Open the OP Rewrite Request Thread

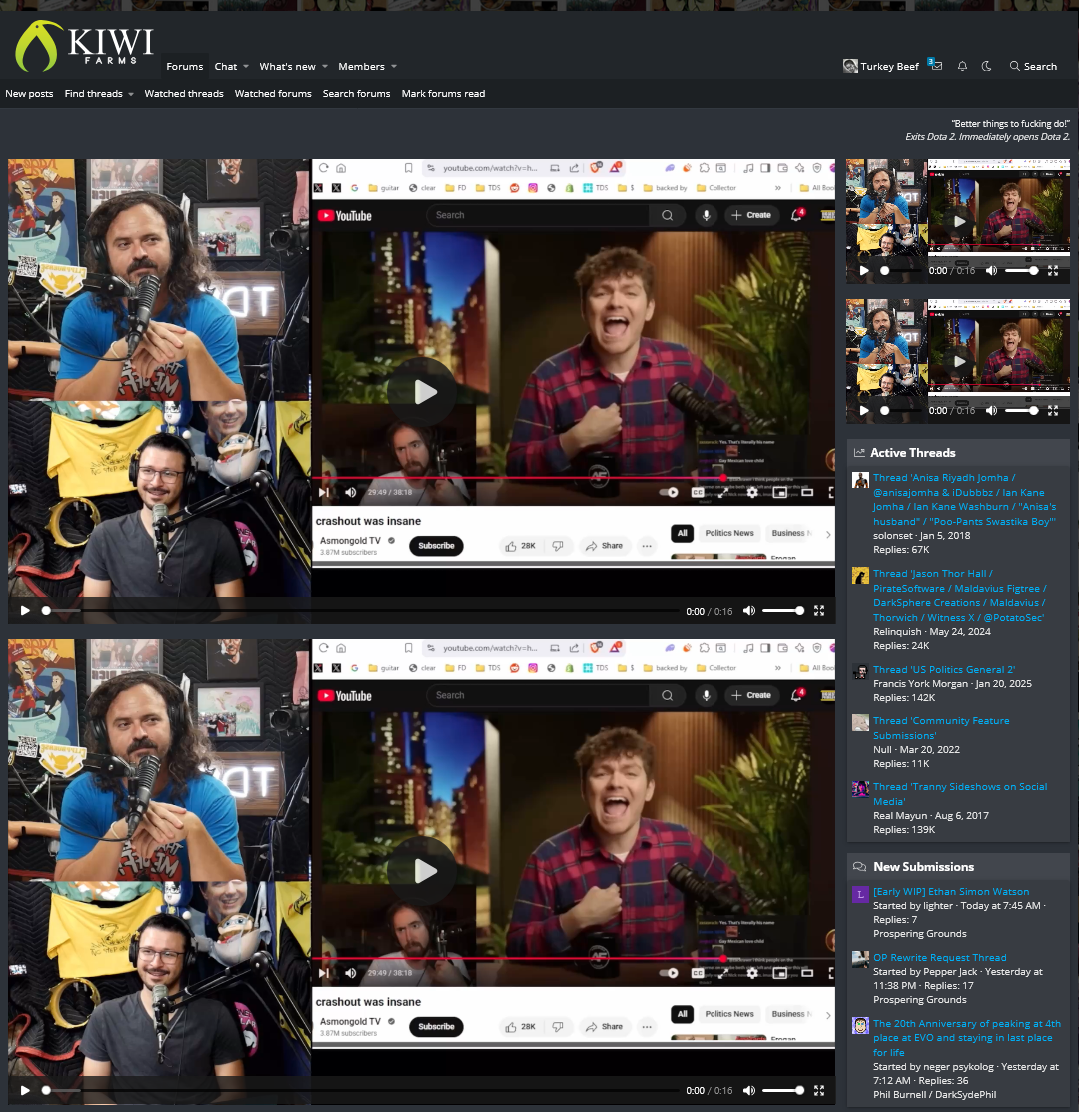940,957
